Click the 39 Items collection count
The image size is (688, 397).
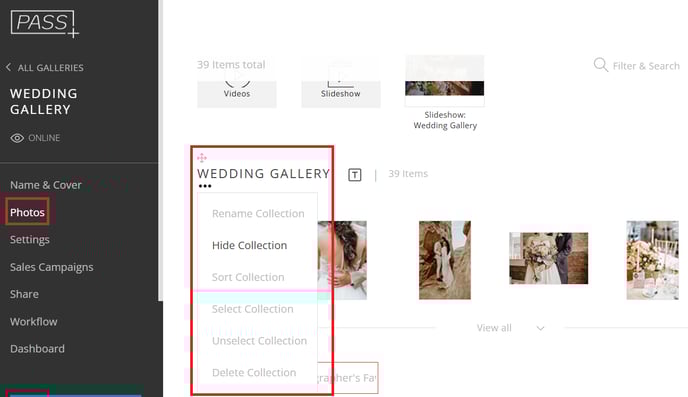[408, 174]
